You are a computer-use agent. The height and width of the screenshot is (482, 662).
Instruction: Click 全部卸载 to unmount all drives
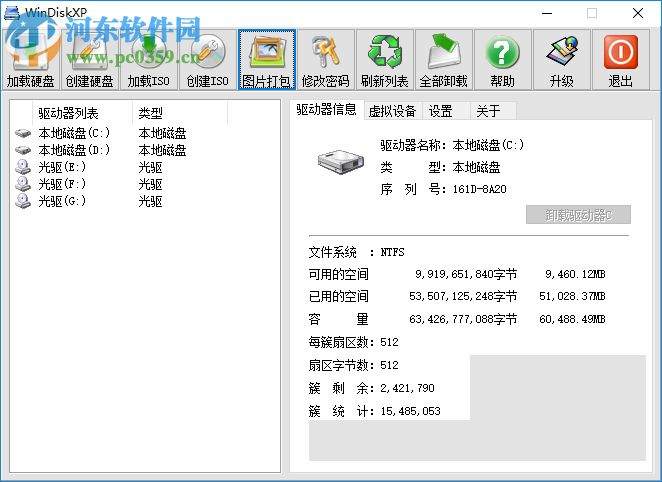pyautogui.click(x=443, y=60)
